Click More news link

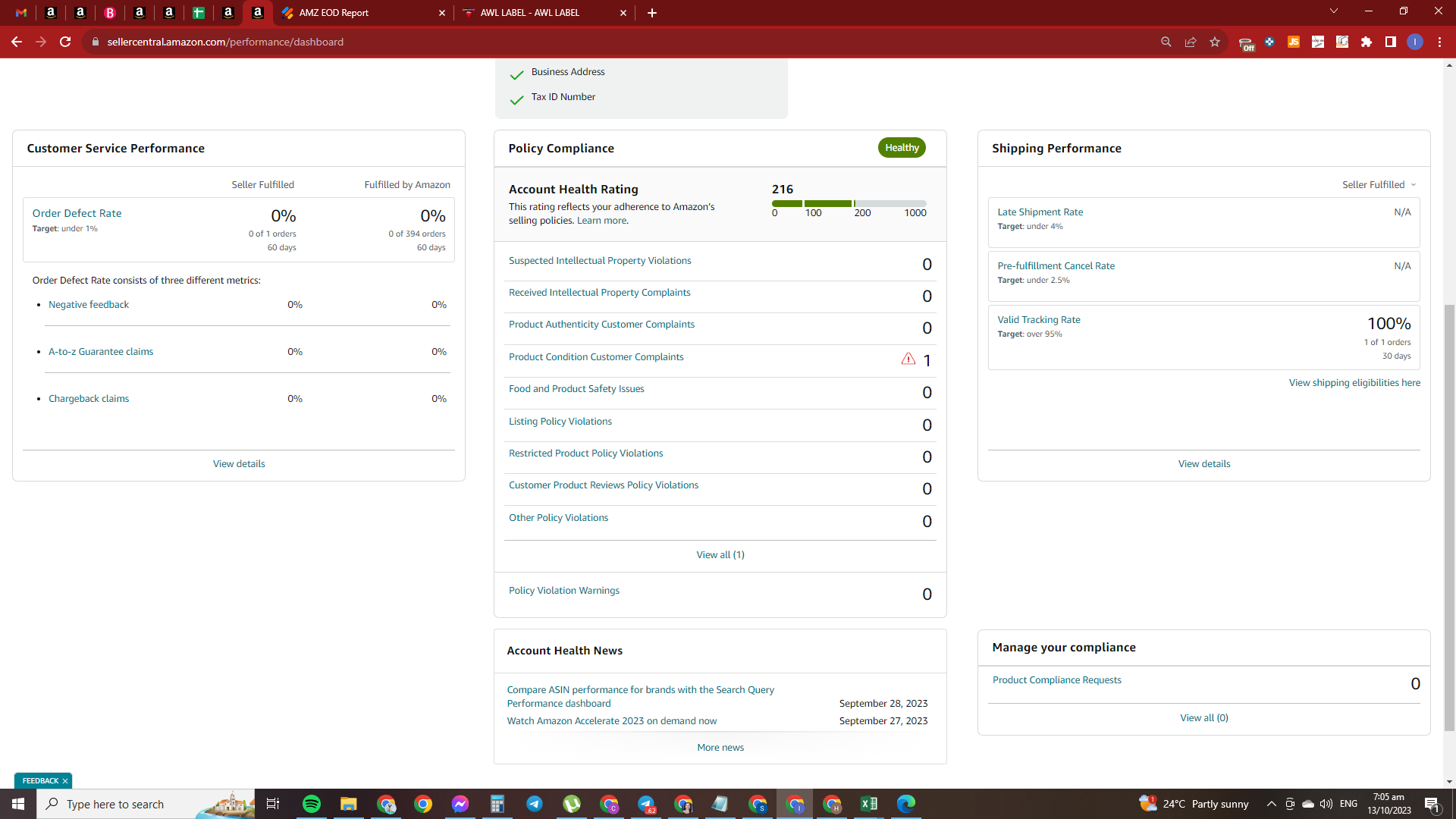click(x=720, y=748)
